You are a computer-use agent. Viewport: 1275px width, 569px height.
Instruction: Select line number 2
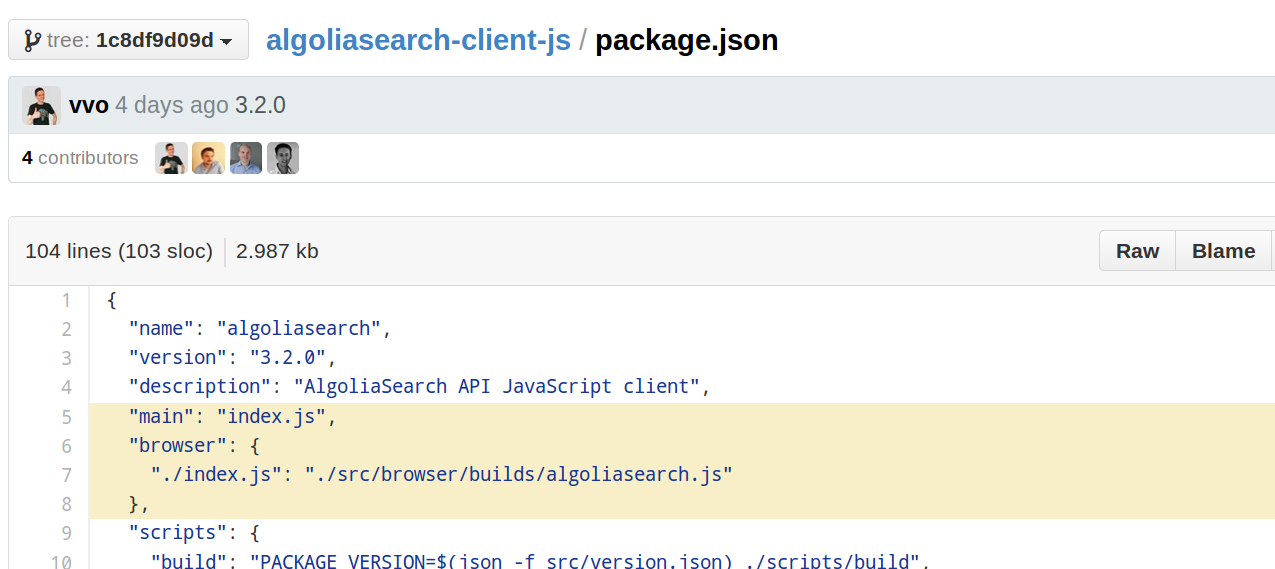(x=66, y=329)
